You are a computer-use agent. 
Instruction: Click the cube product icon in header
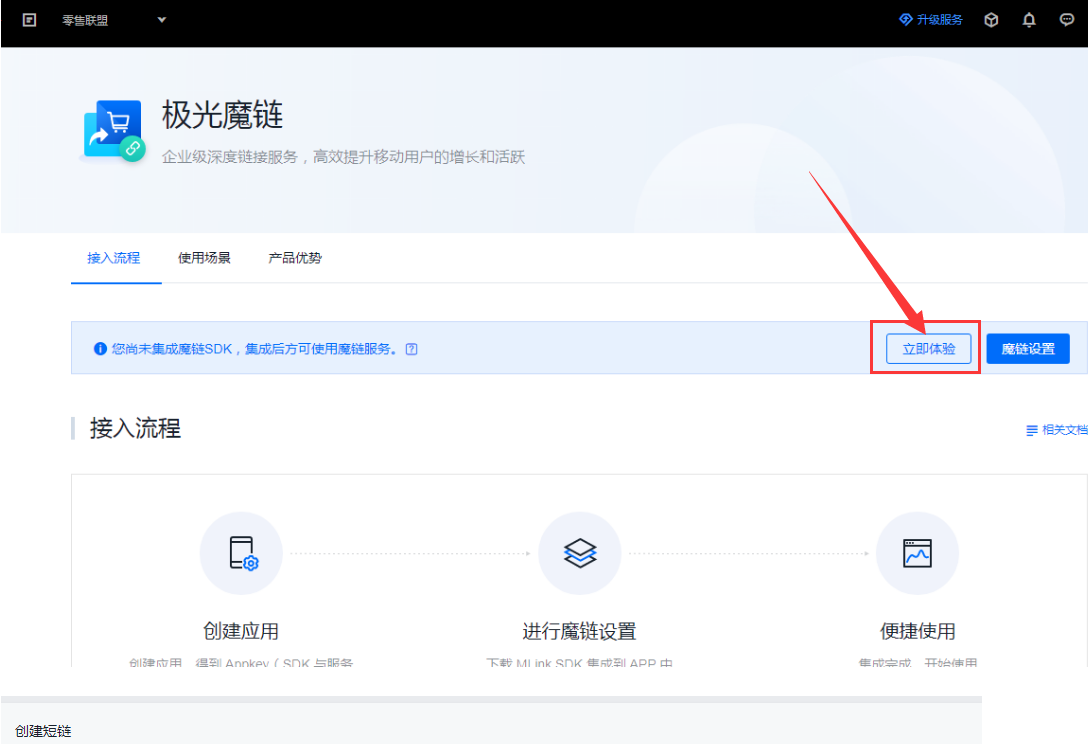pos(991,20)
